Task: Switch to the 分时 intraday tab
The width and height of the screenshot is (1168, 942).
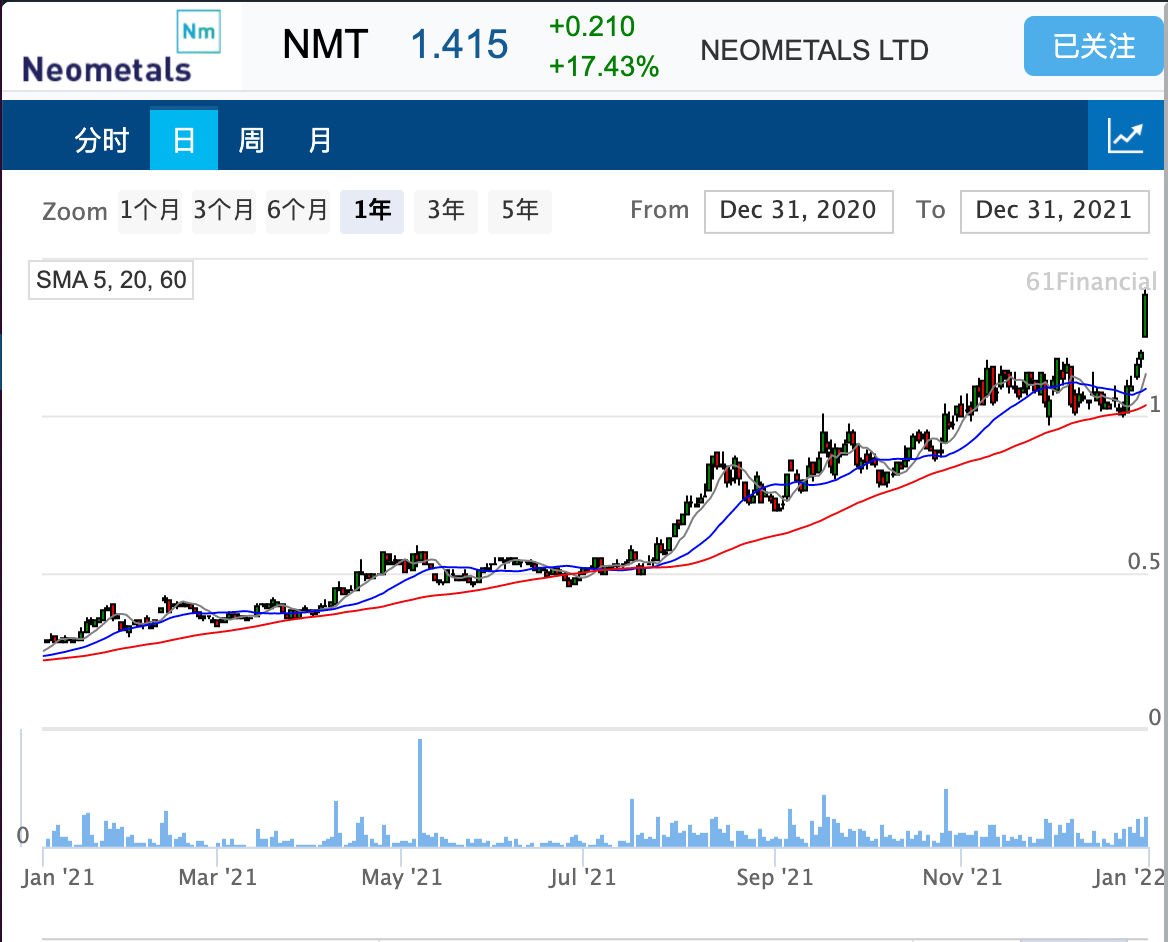Action: tap(101, 139)
